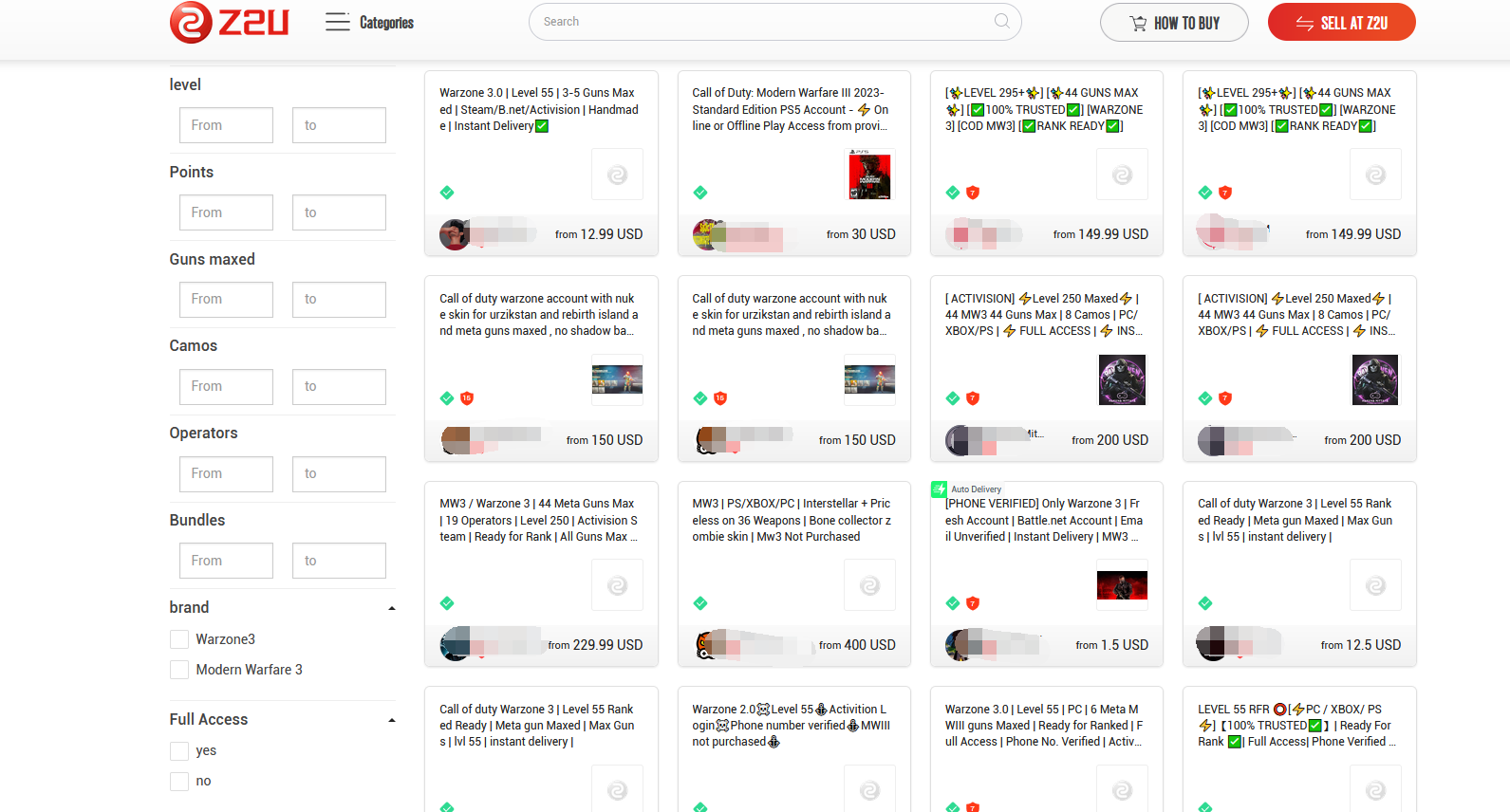Click the search magnifier icon
The width and height of the screenshot is (1510, 812).
click(x=1001, y=22)
